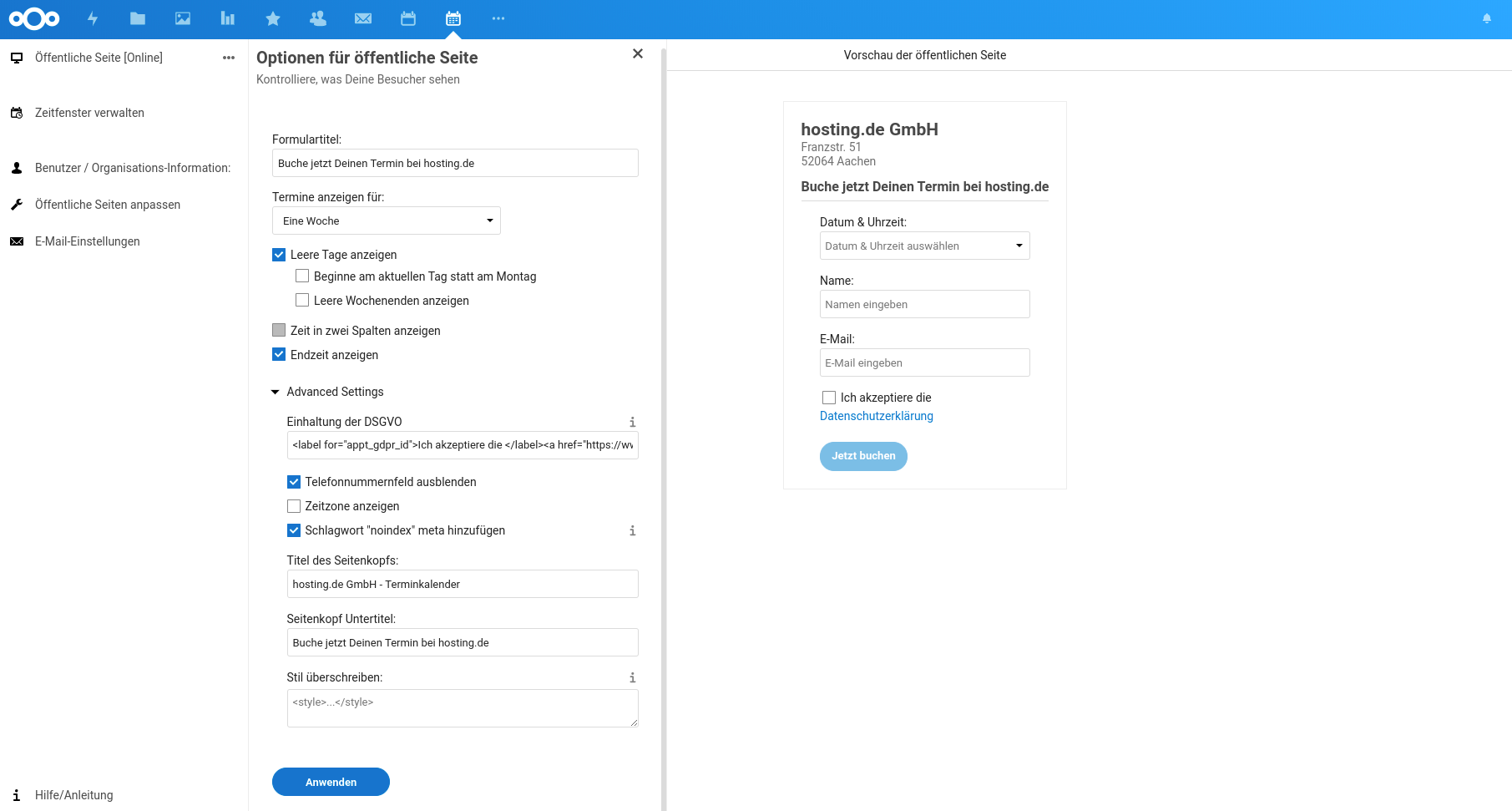This screenshot has width=1512, height=811.
Task: Open Öffentliche Seite [Online]
Action: (x=99, y=58)
